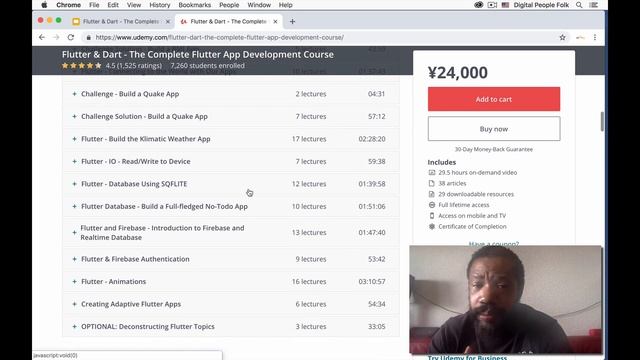The width and height of the screenshot is (640, 360).
Task: Click 17 lectures in Klimatic Weather row
Action: pos(309,139)
